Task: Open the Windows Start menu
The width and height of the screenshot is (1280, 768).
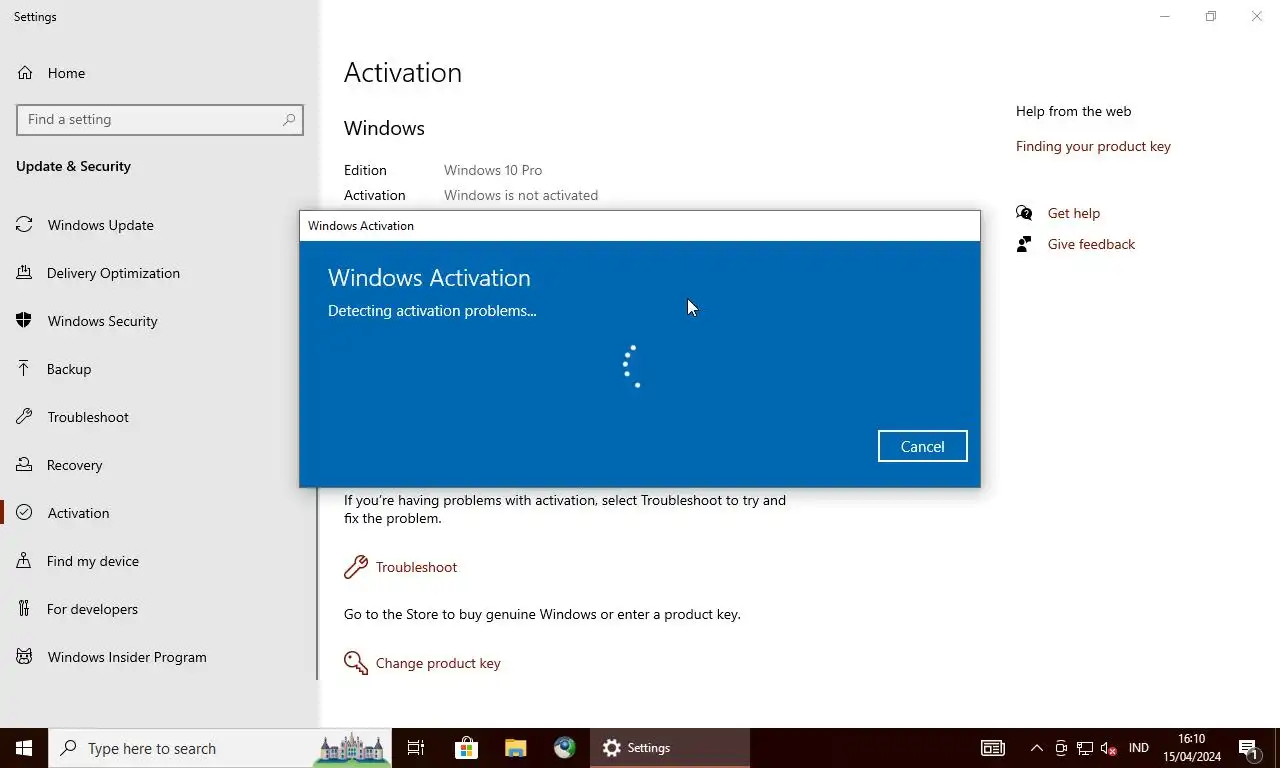Action: click(24, 748)
